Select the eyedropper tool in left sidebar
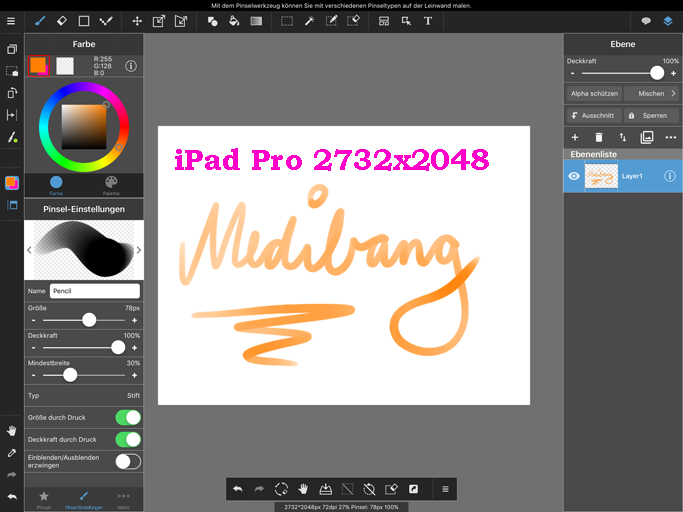 (12, 453)
